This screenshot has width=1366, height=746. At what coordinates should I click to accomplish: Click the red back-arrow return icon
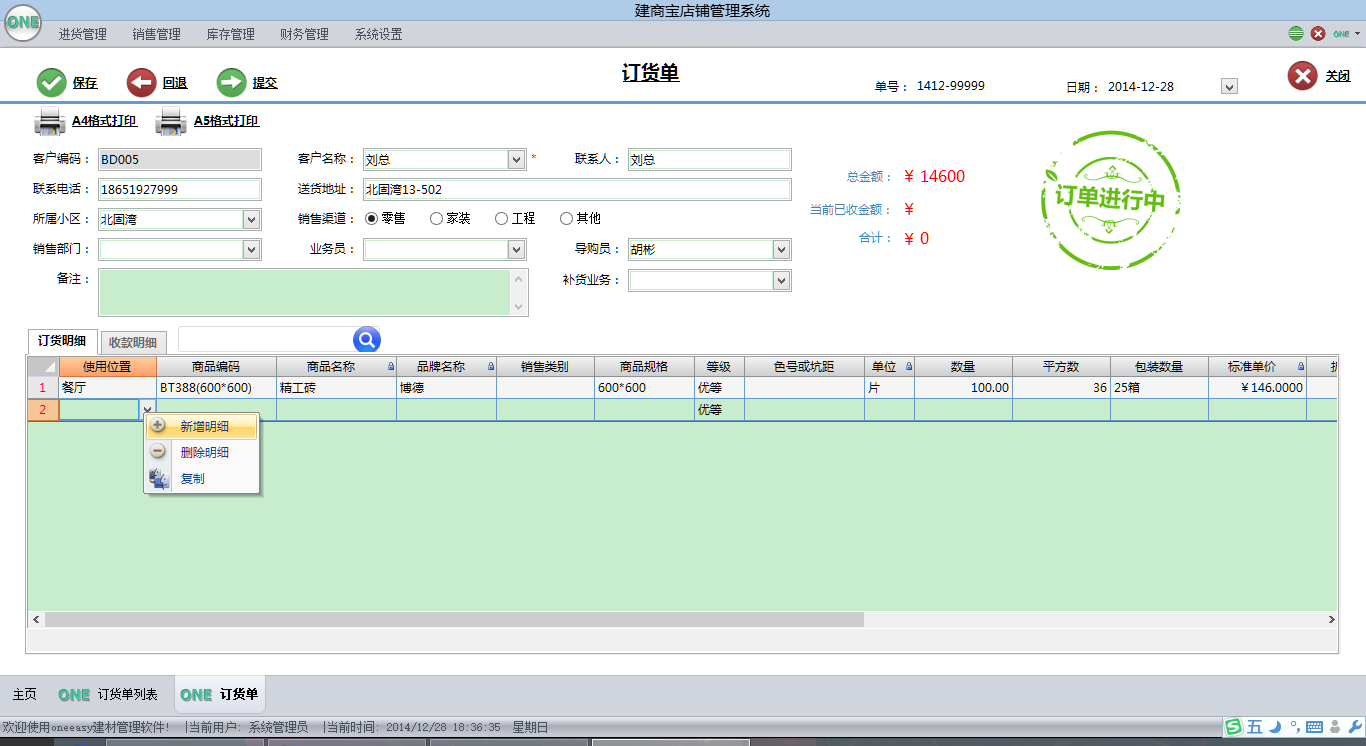pyautogui.click(x=141, y=82)
